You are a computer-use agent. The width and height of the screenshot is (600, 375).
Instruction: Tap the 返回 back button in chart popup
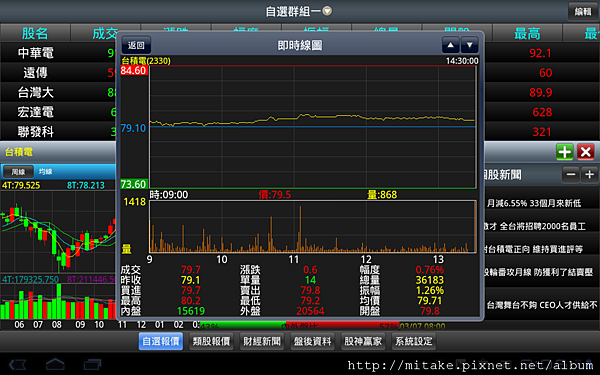(136, 45)
